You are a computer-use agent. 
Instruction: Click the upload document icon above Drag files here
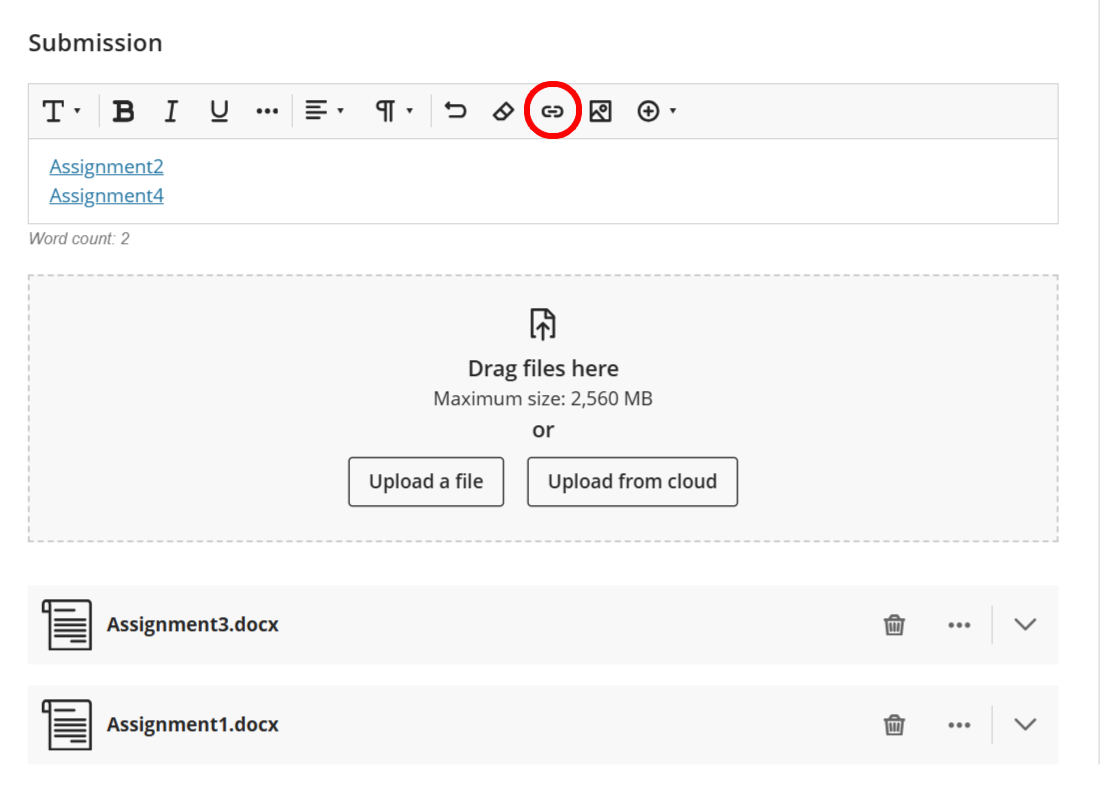click(x=543, y=324)
